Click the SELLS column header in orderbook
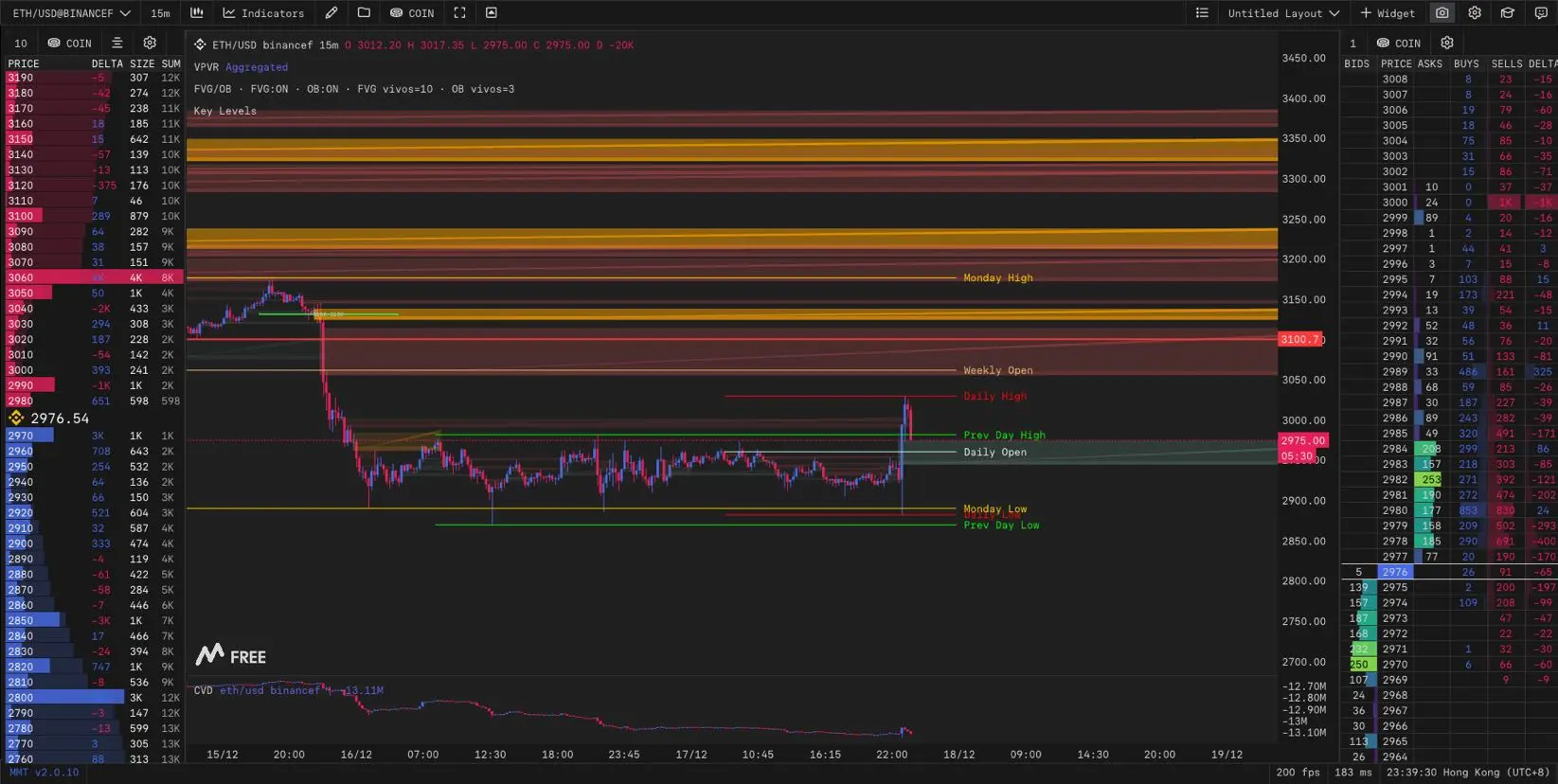This screenshot has height=784, width=1558. pos(1507,63)
